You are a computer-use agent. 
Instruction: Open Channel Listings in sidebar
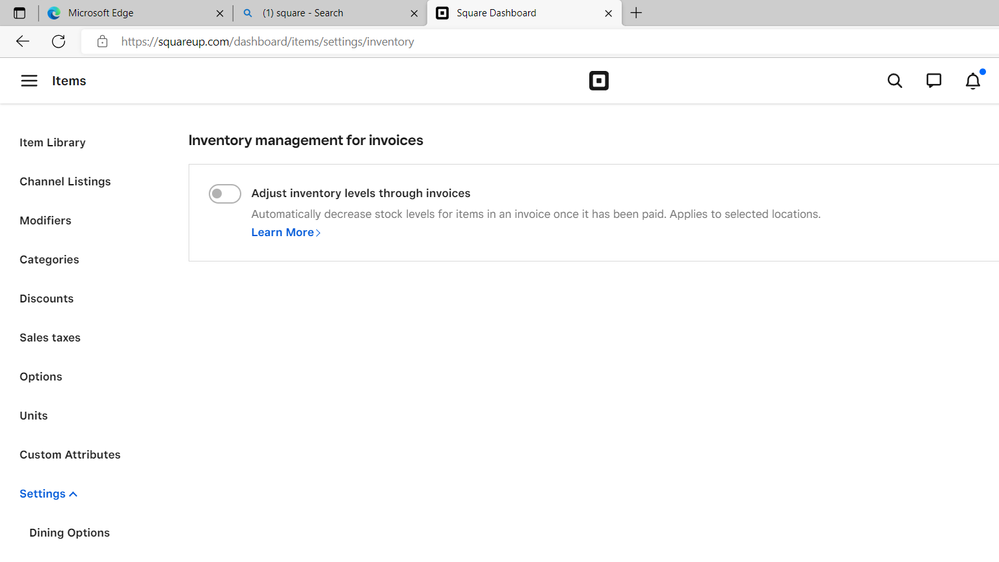tap(65, 182)
